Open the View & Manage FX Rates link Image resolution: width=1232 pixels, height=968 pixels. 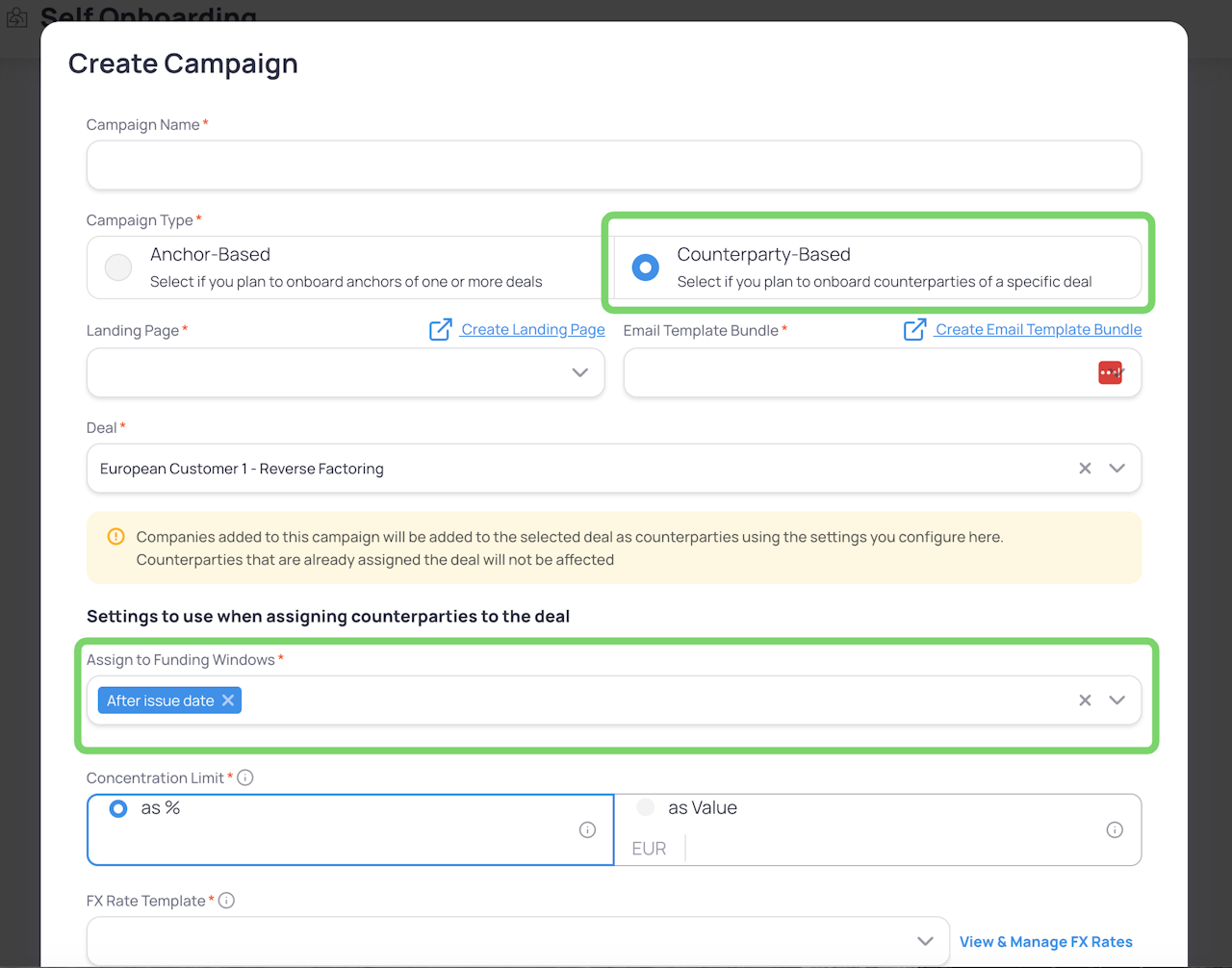coord(1045,942)
